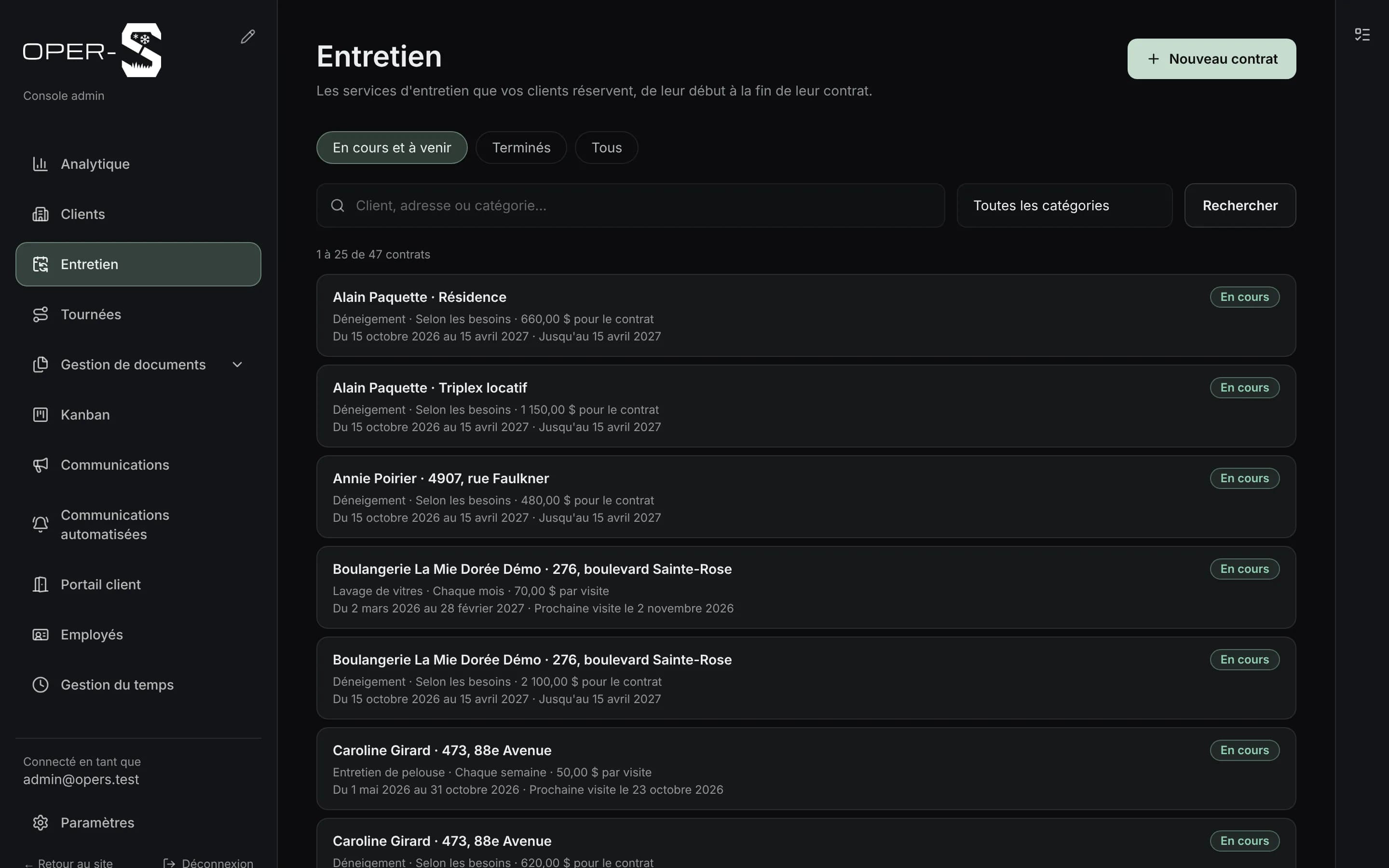Click the Rechercher button
The image size is (1389, 868).
coord(1240,205)
